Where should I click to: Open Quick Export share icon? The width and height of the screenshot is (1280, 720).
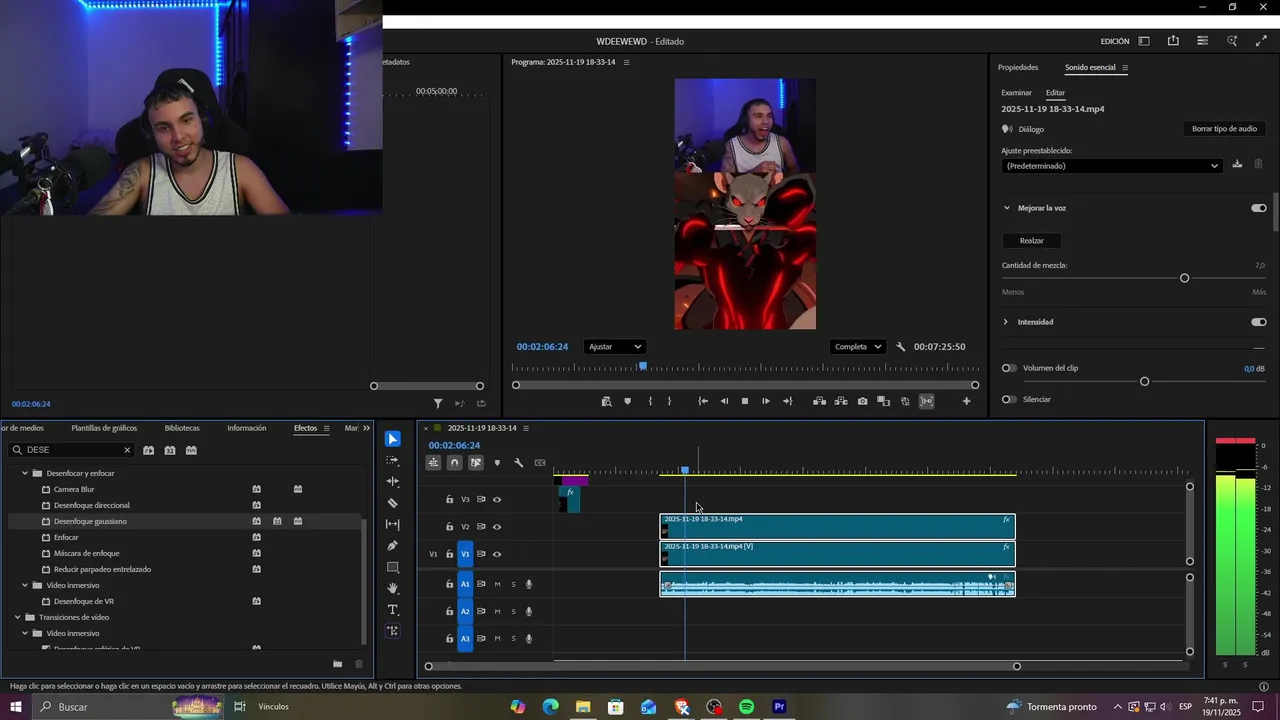point(1173,41)
